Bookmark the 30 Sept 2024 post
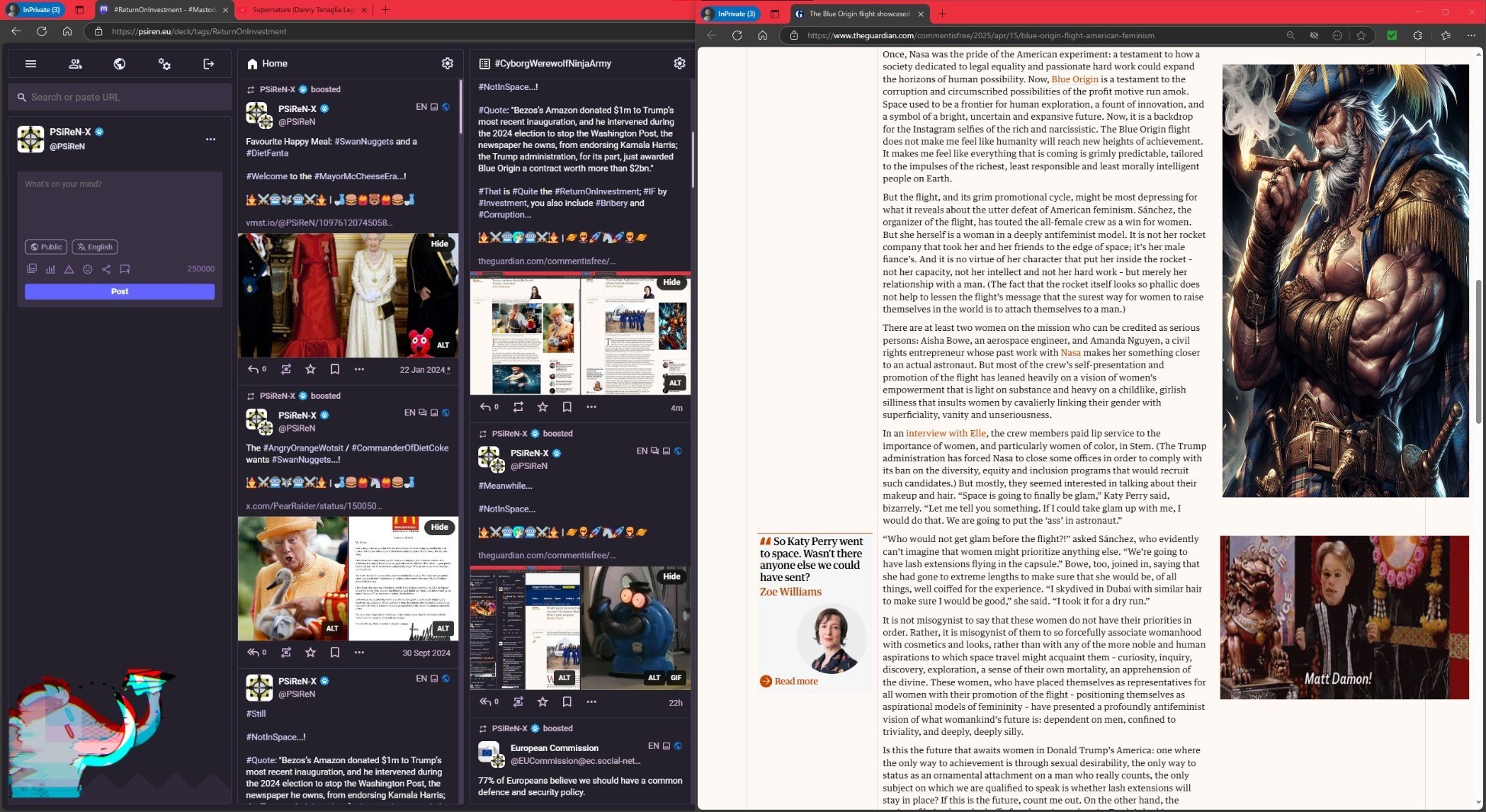This screenshot has width=1486, height=812. pyautogui.click(x=335, y=653)
